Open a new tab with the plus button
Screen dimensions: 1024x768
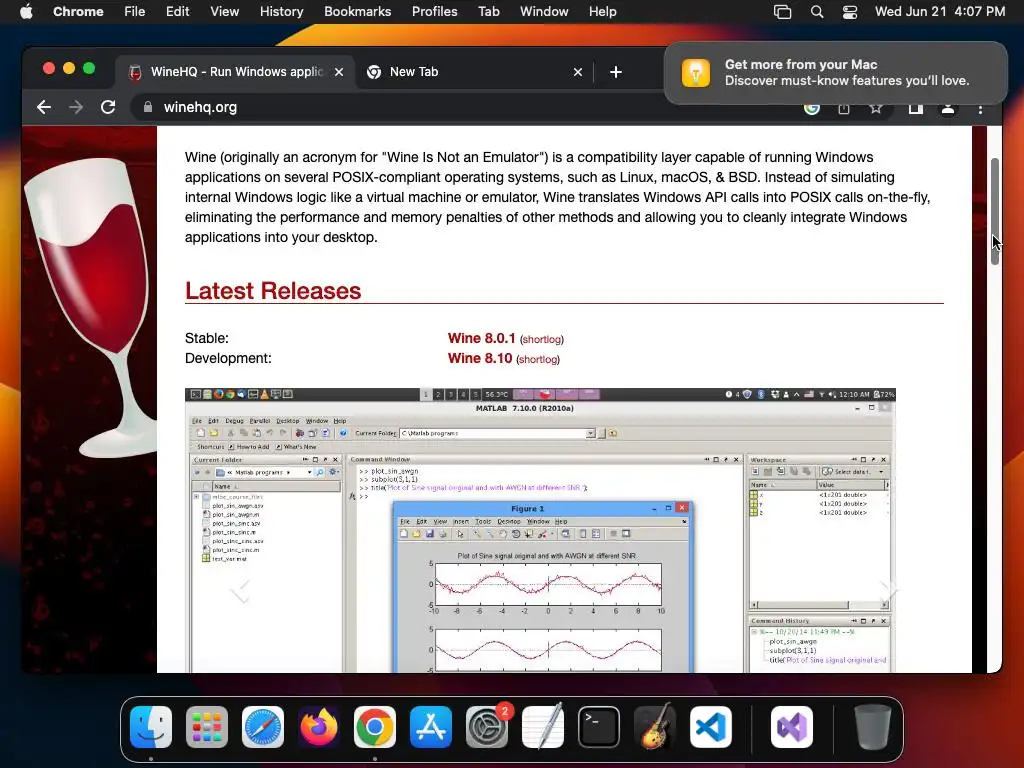[x=615, y=72]
